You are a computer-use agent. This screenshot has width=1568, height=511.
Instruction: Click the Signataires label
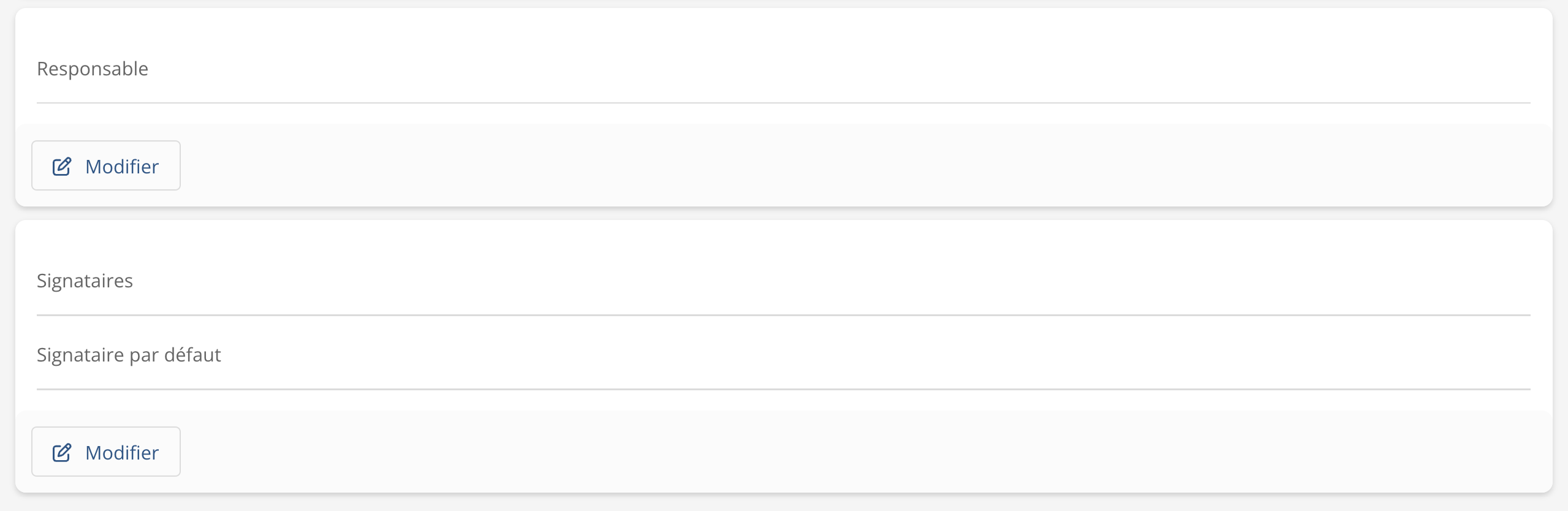[x=85, y=281]
